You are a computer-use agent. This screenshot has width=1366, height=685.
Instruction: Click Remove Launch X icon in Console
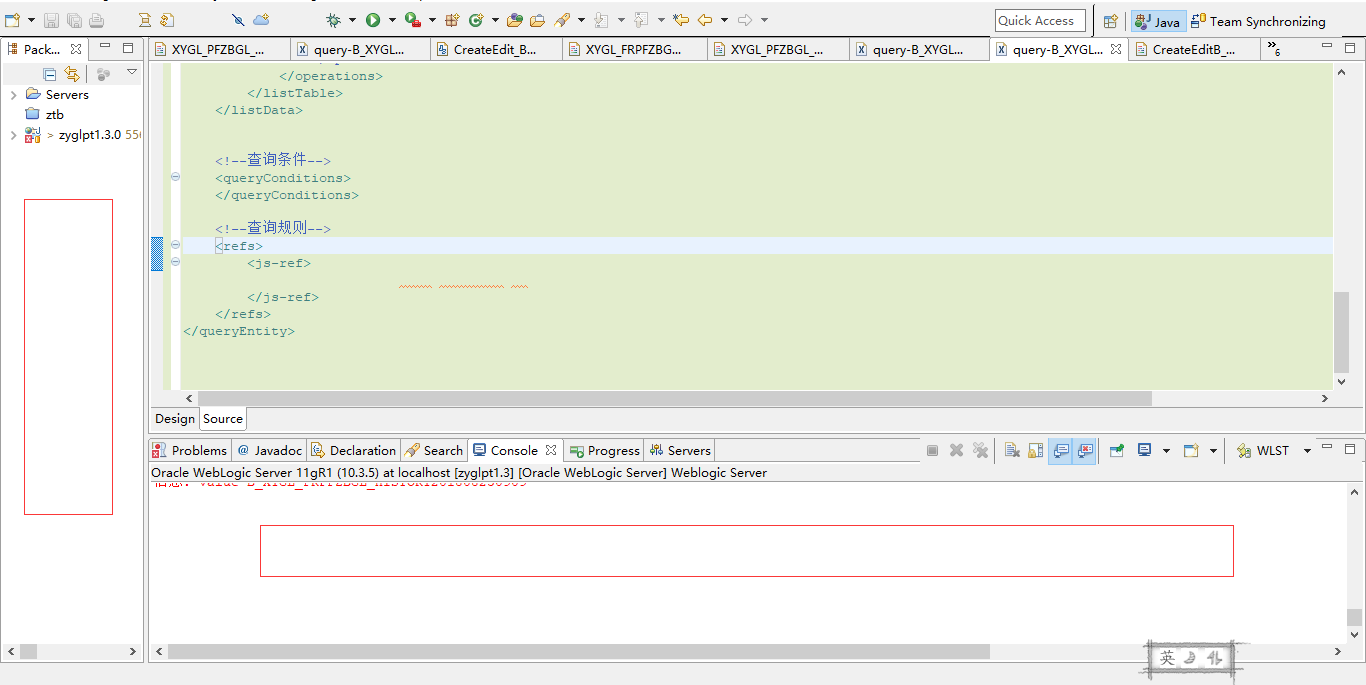coord(956,451)
